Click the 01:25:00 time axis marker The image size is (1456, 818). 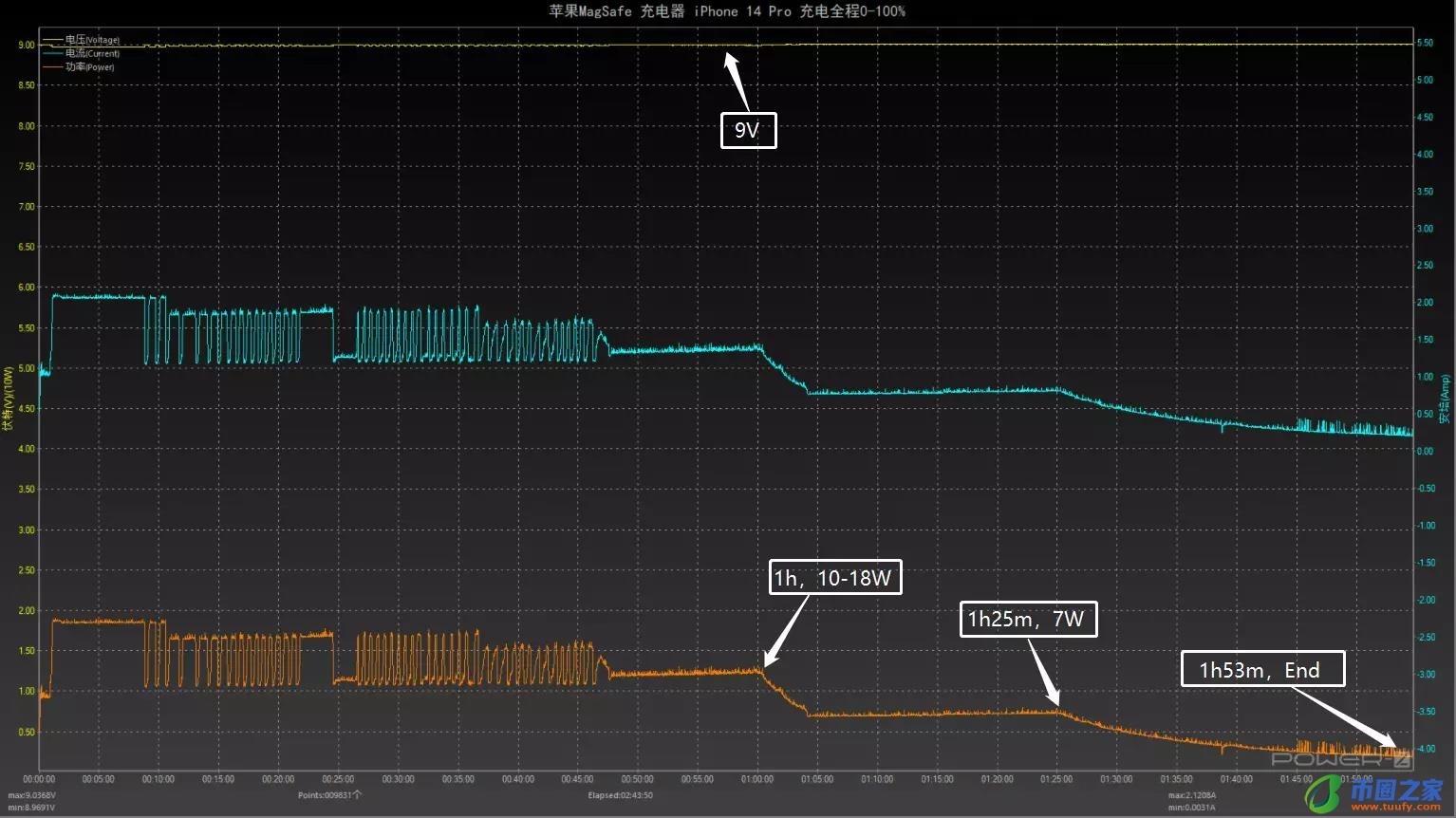1056,779
